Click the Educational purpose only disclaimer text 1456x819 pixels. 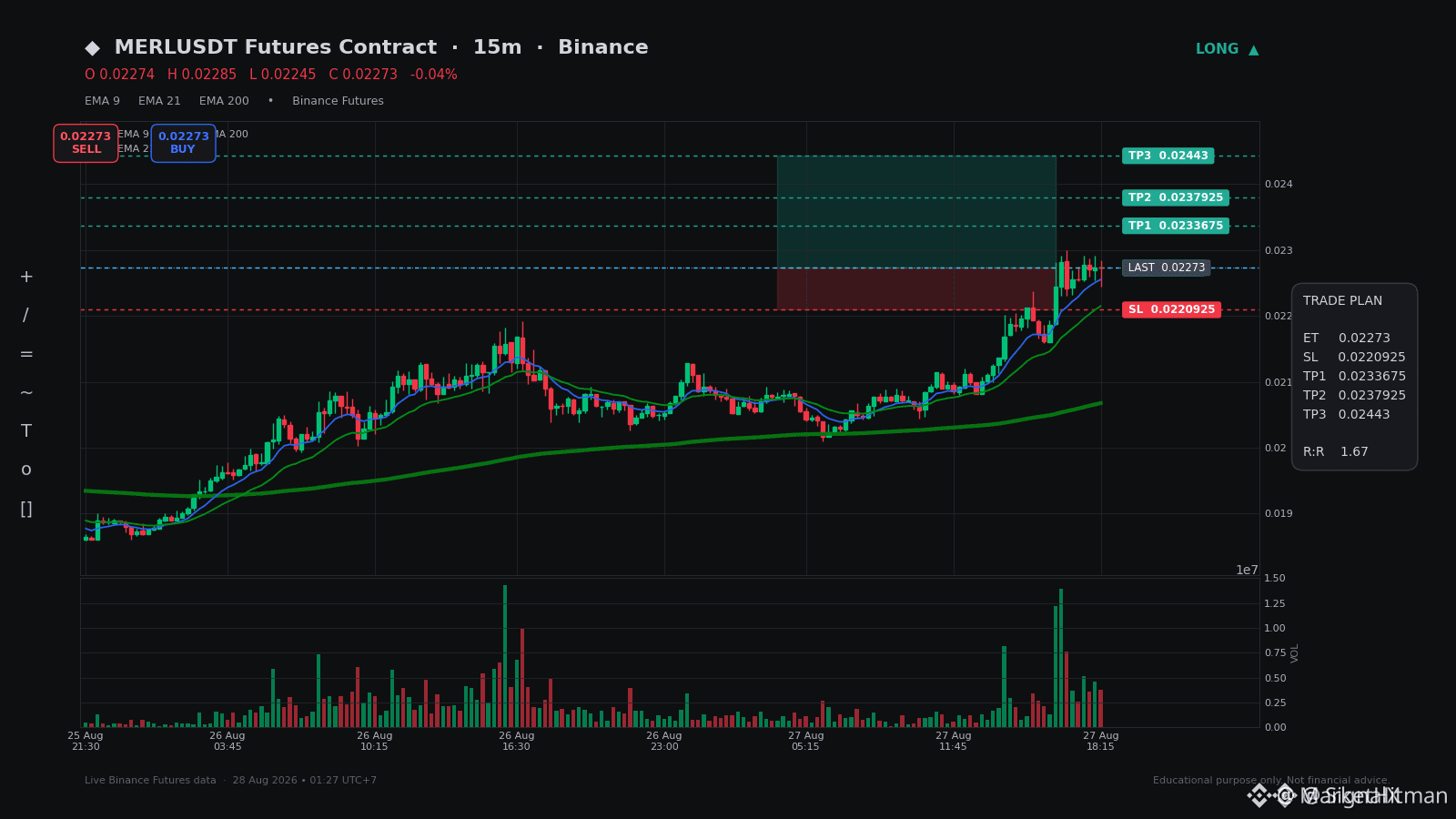1271,781
